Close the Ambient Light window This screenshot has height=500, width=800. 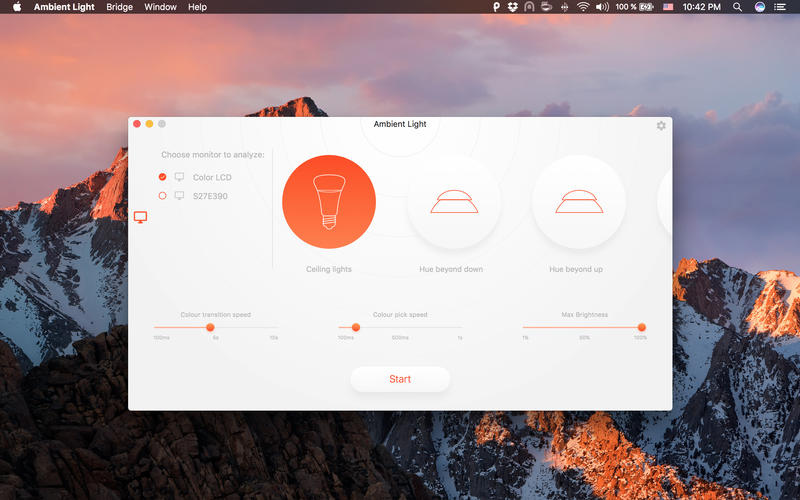[x=137, y=123]
